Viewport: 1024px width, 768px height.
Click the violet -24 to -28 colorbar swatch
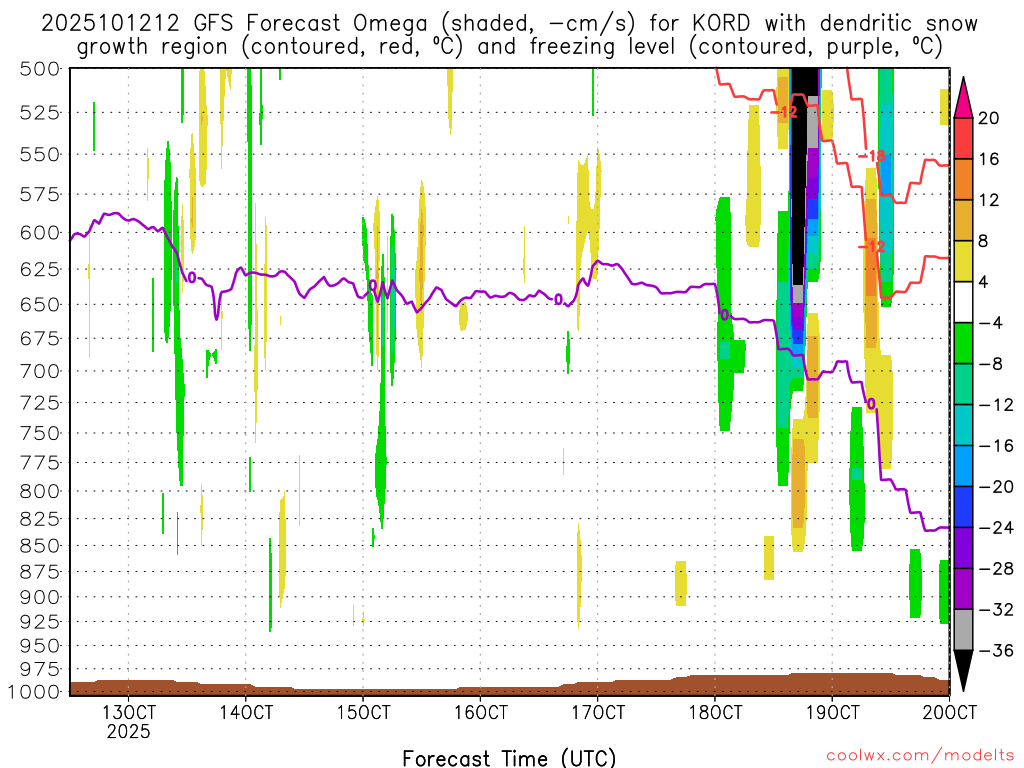pyautogui.click(x=963, y=548)
